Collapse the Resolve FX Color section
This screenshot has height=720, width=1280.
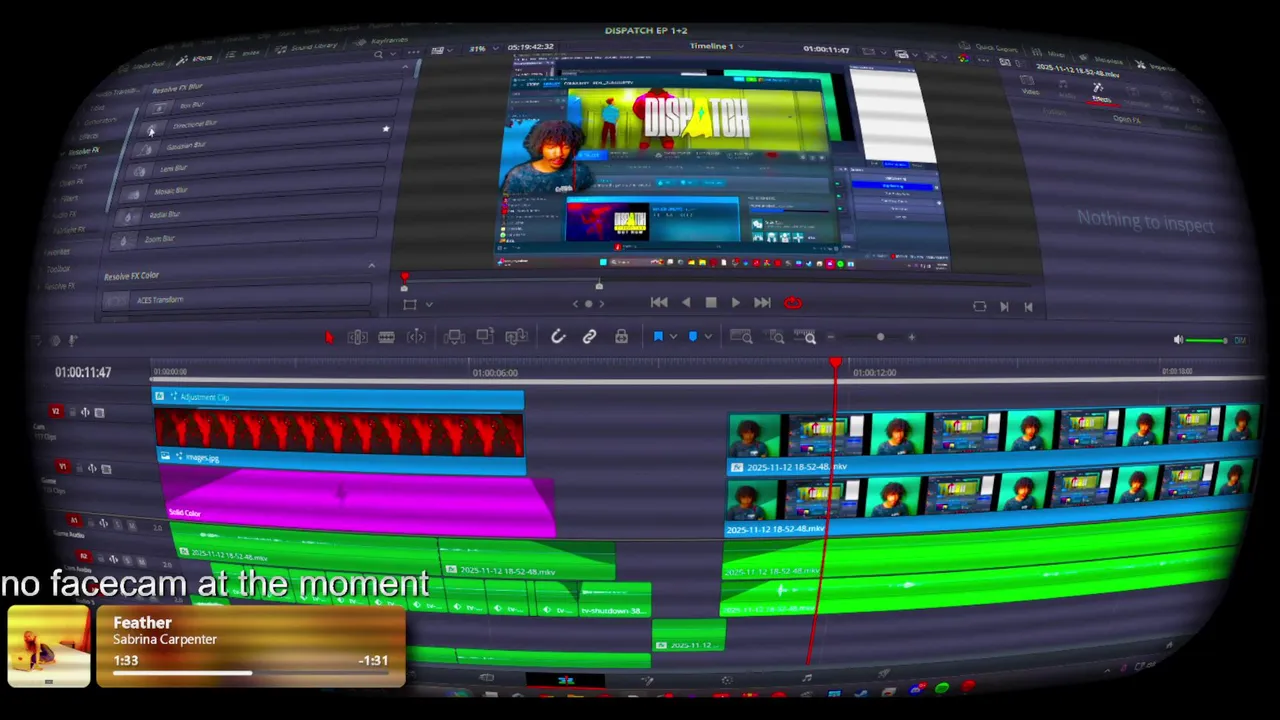tap(371, 265)
